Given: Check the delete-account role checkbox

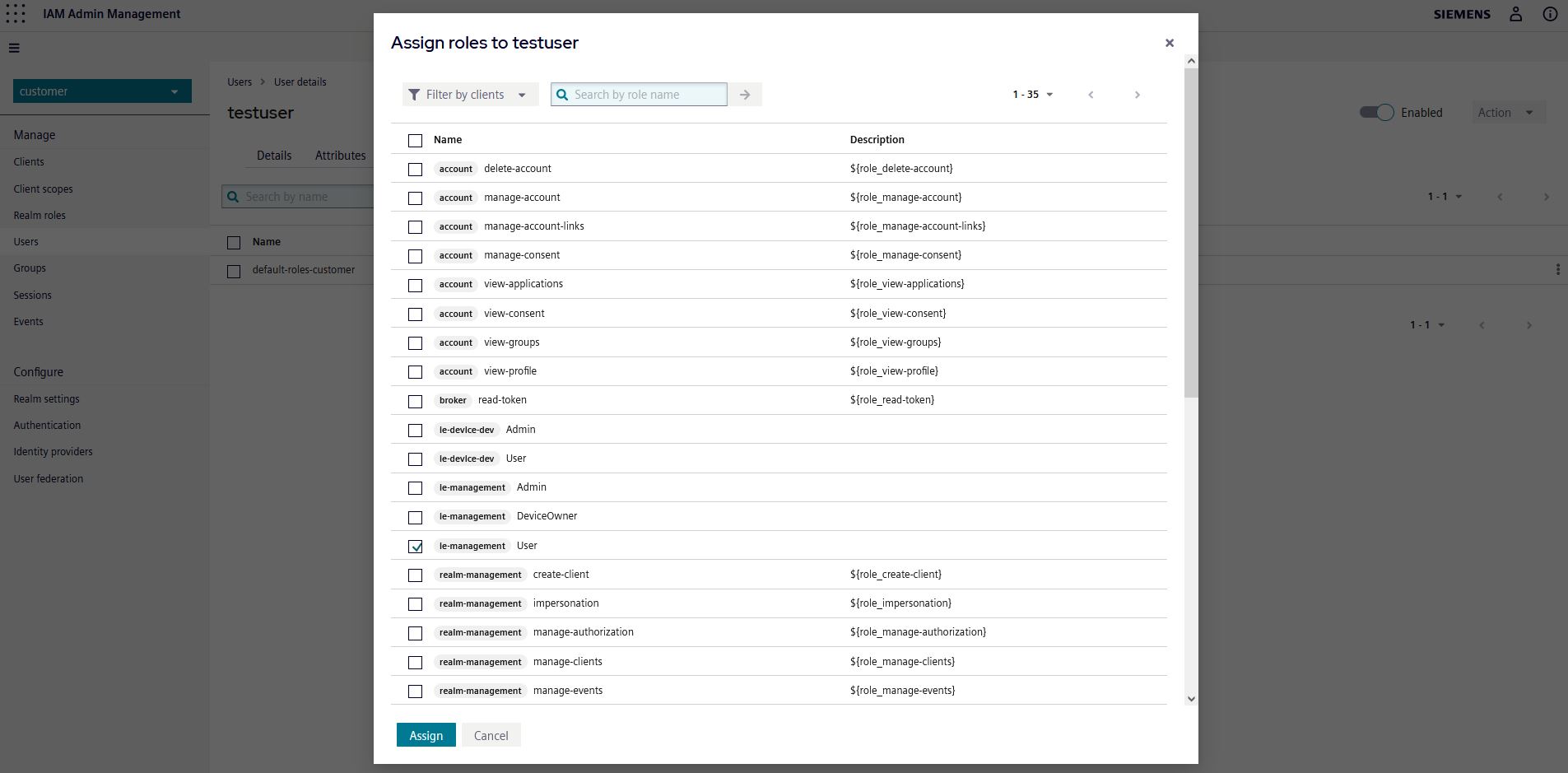Looking at the screenshot, I should 416,170.
